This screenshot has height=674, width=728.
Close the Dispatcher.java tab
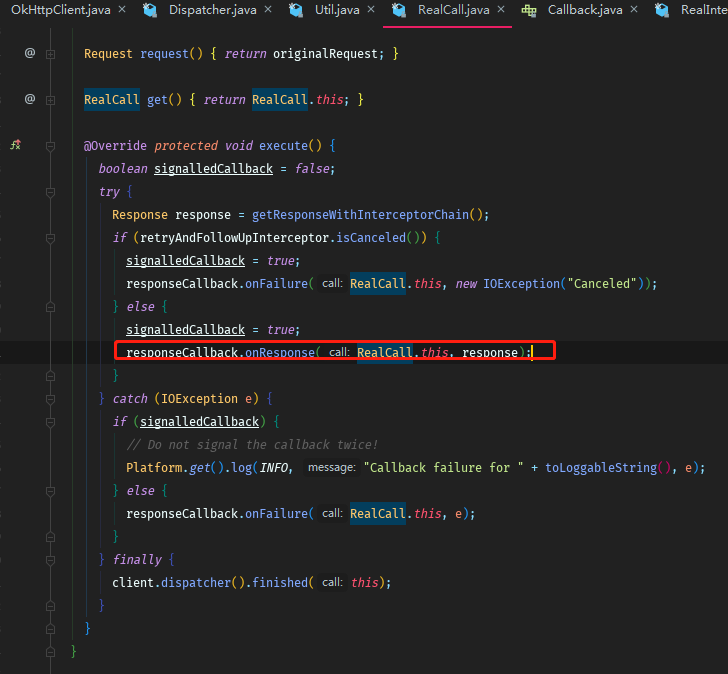tap(268, 9)
